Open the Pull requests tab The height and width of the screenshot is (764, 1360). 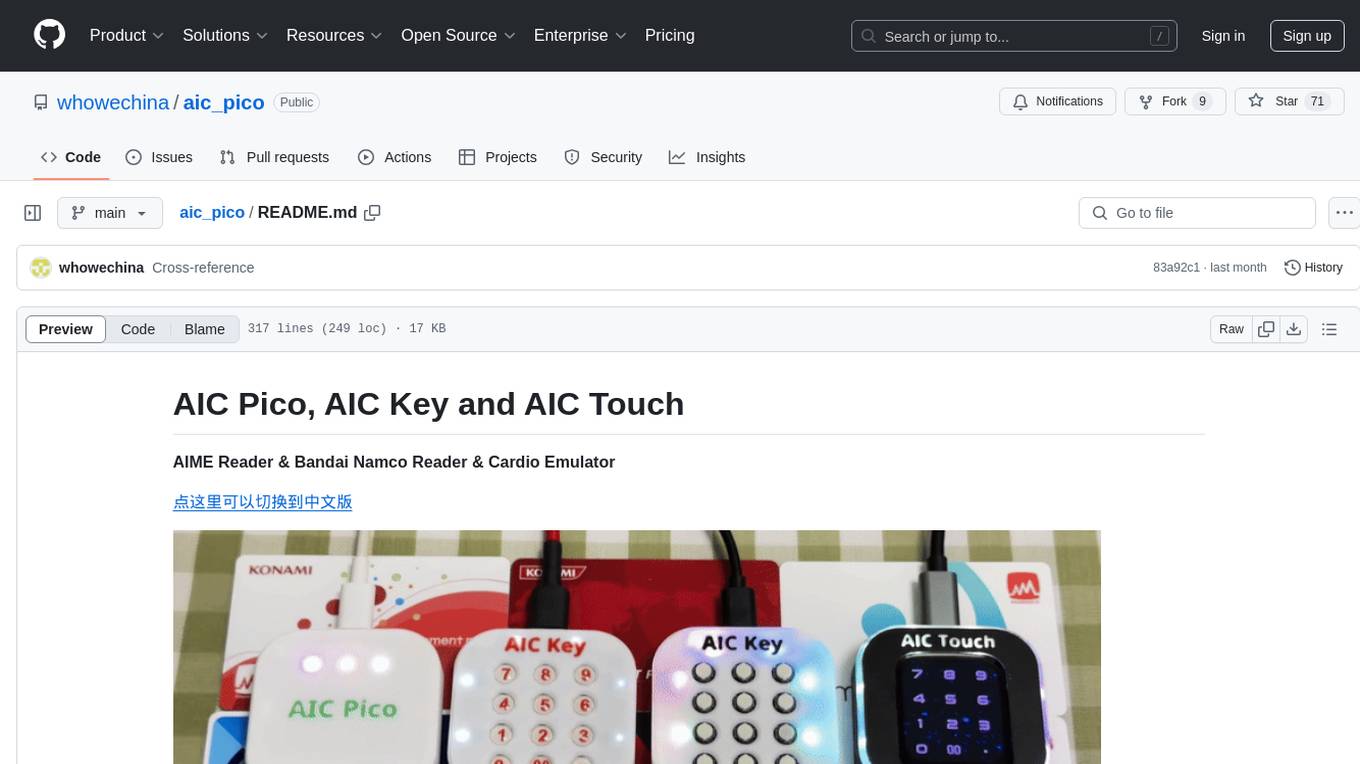[x=274, y=157]
